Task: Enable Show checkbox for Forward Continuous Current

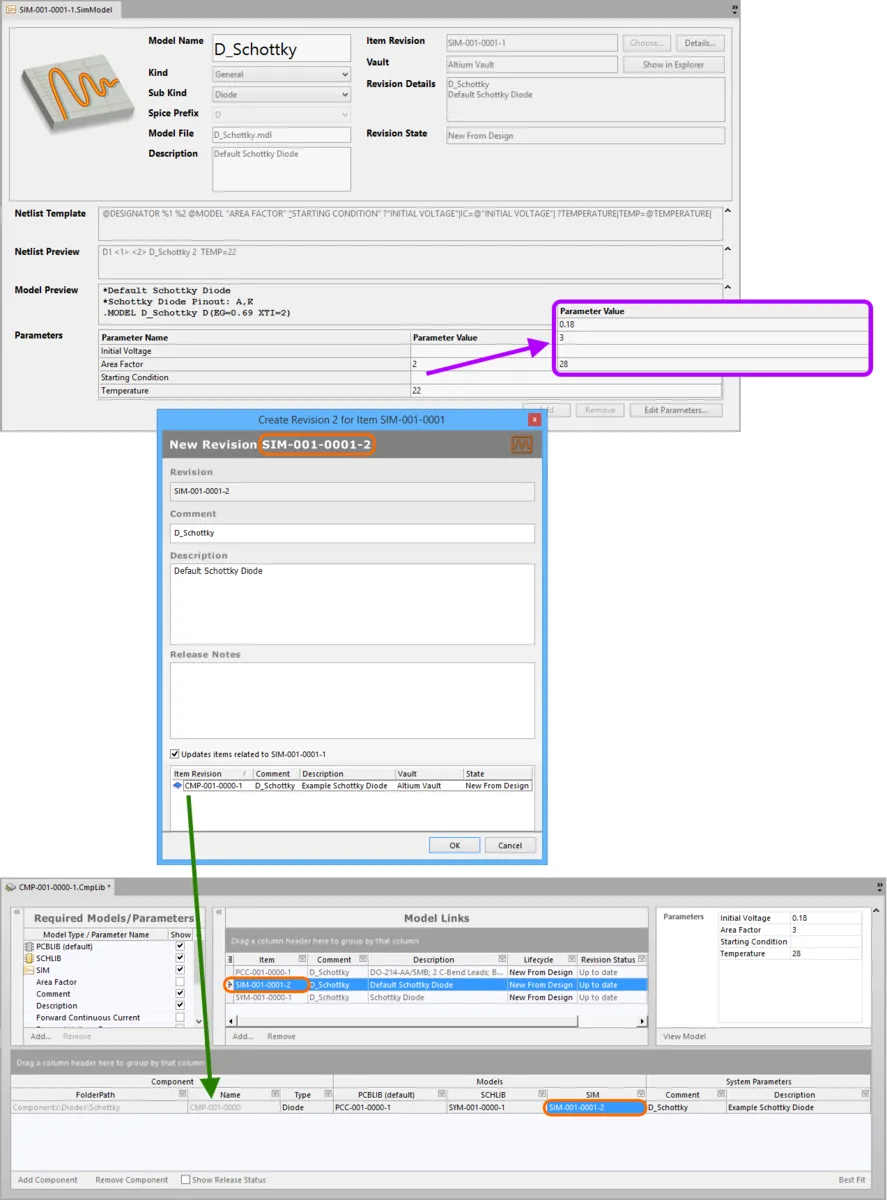Action: pyautogui.click(x=180, y=1018)
